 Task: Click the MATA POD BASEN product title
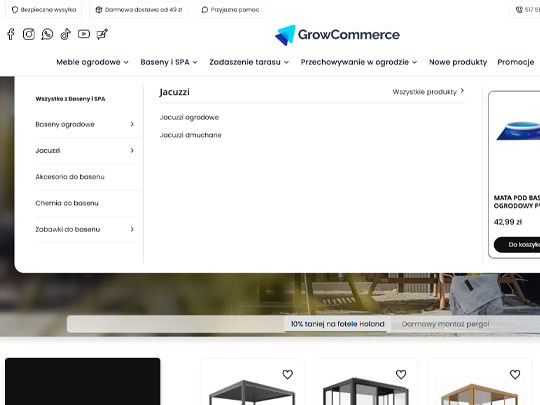tap(517, 202)
